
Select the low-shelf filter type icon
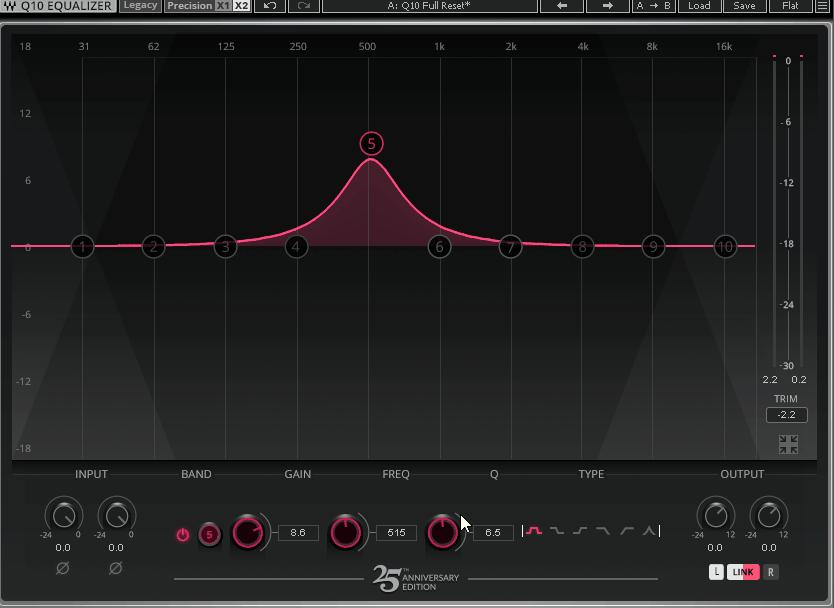[x=558, y=531]
